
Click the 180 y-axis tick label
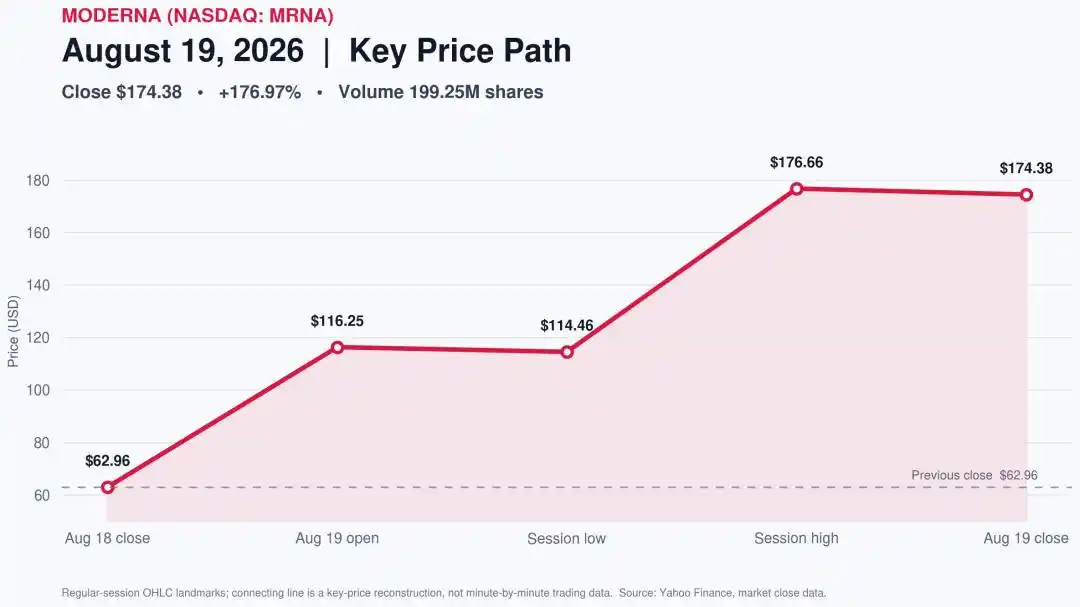[38, 181]
